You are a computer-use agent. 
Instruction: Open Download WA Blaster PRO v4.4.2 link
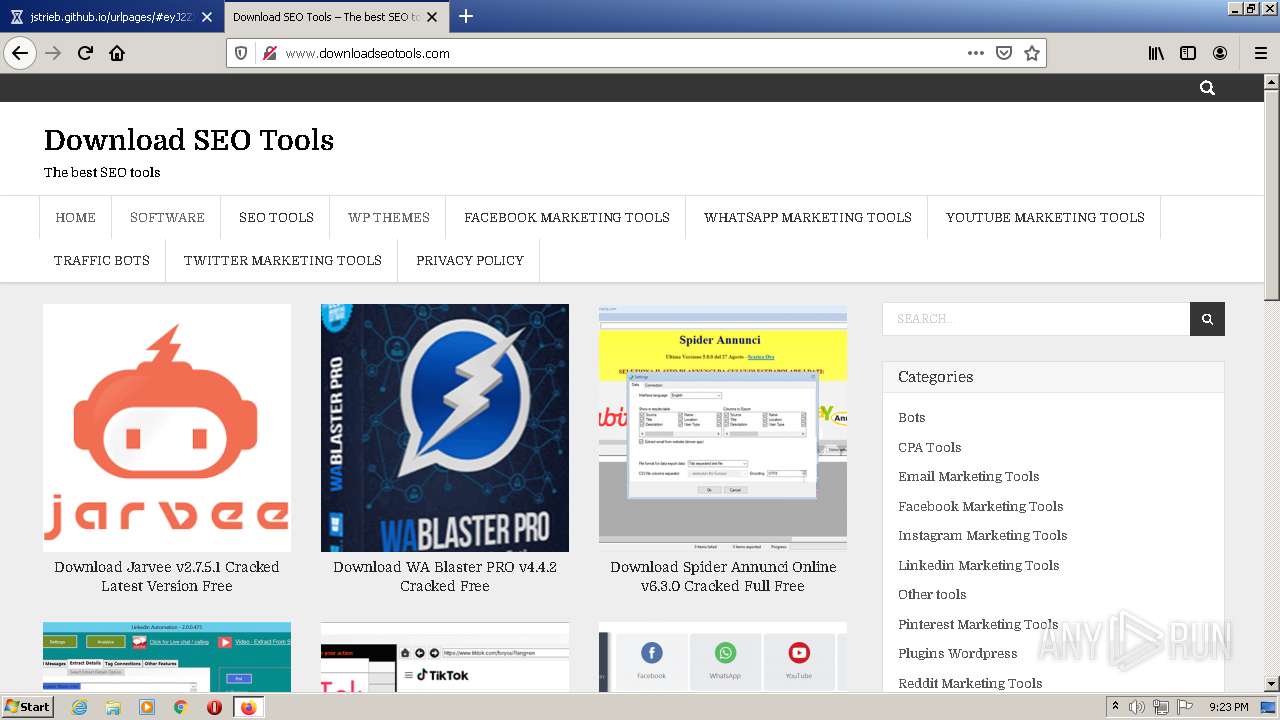[445, 576]
